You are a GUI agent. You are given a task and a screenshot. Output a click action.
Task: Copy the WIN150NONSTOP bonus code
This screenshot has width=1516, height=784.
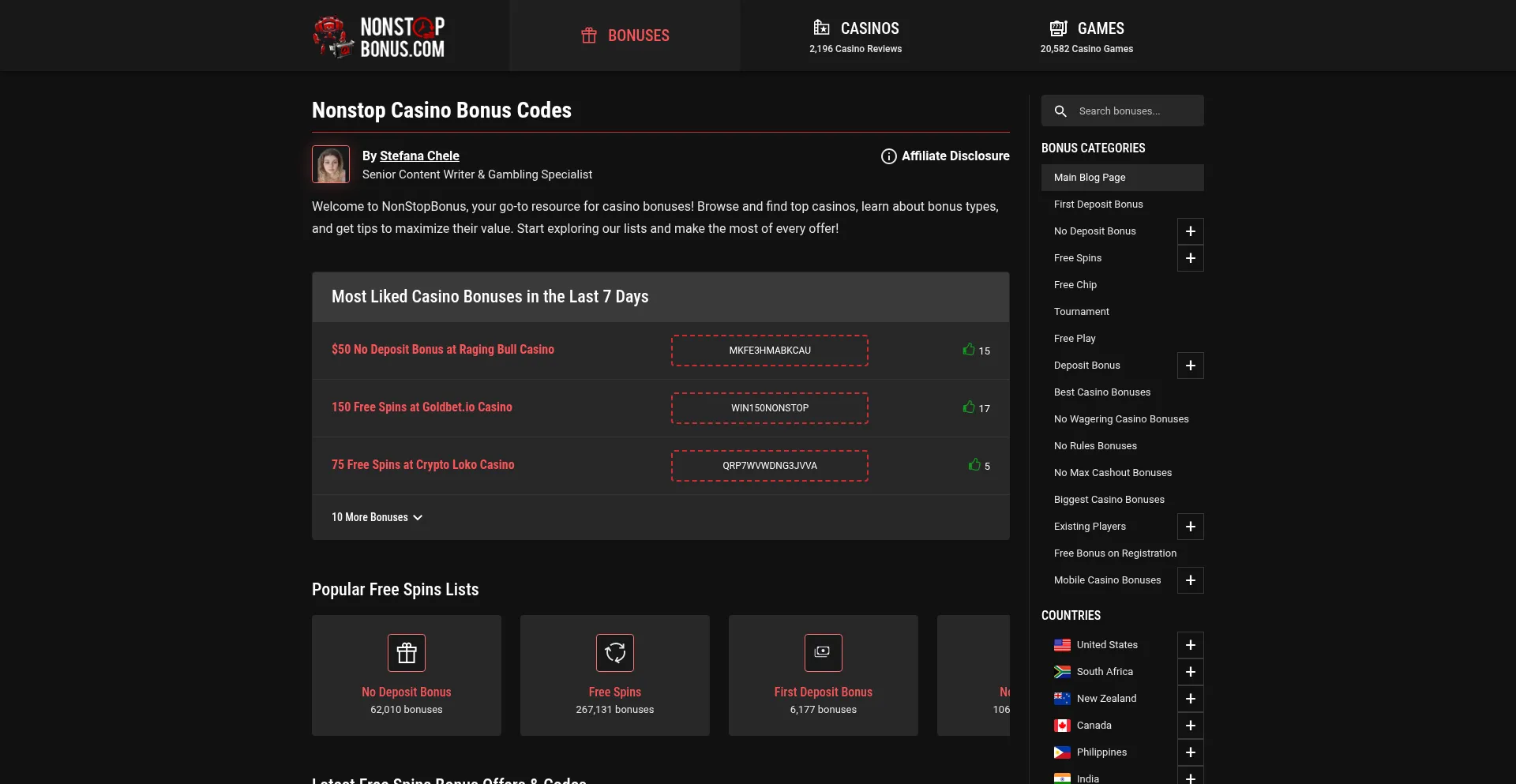[769, 408]
